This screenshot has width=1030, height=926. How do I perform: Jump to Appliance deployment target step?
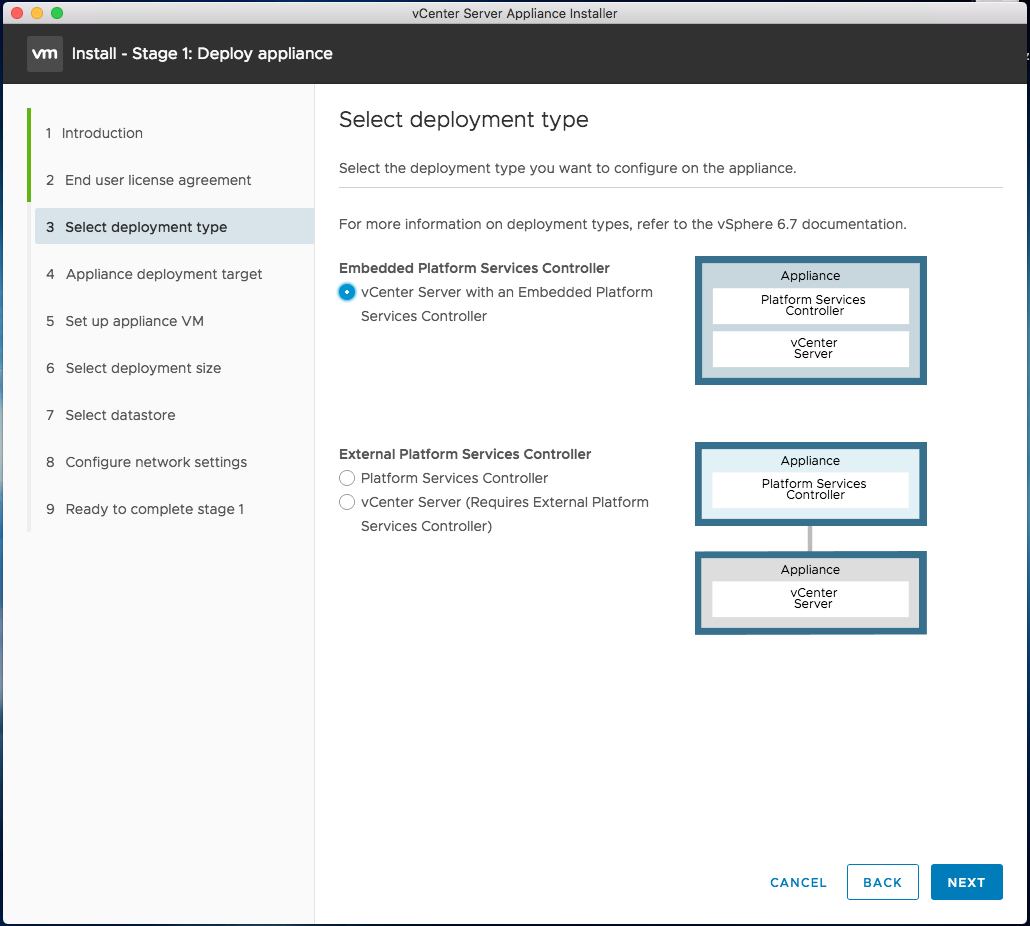click(x=164, y=274)
